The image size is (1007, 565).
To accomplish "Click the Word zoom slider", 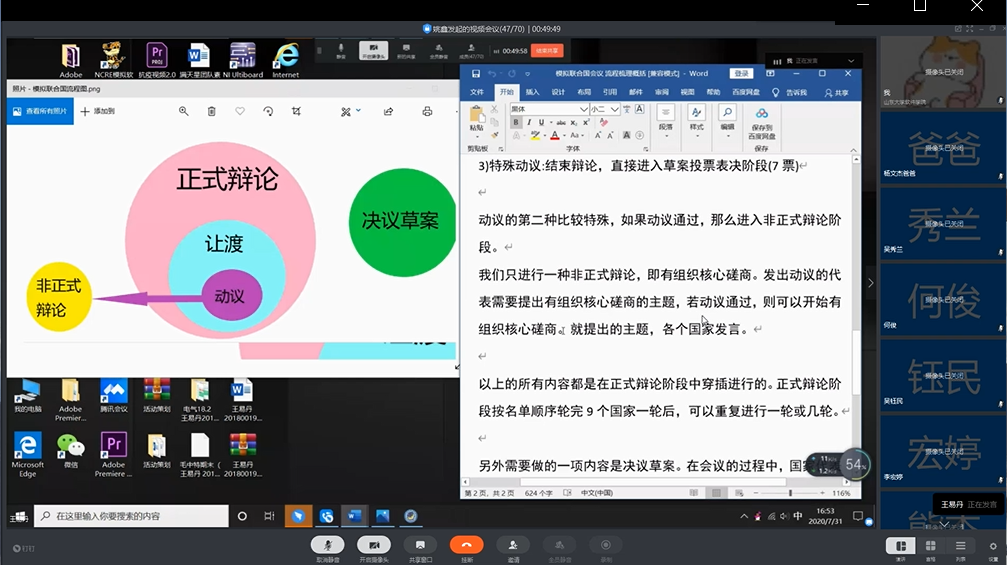I will [x=790, y=493].
